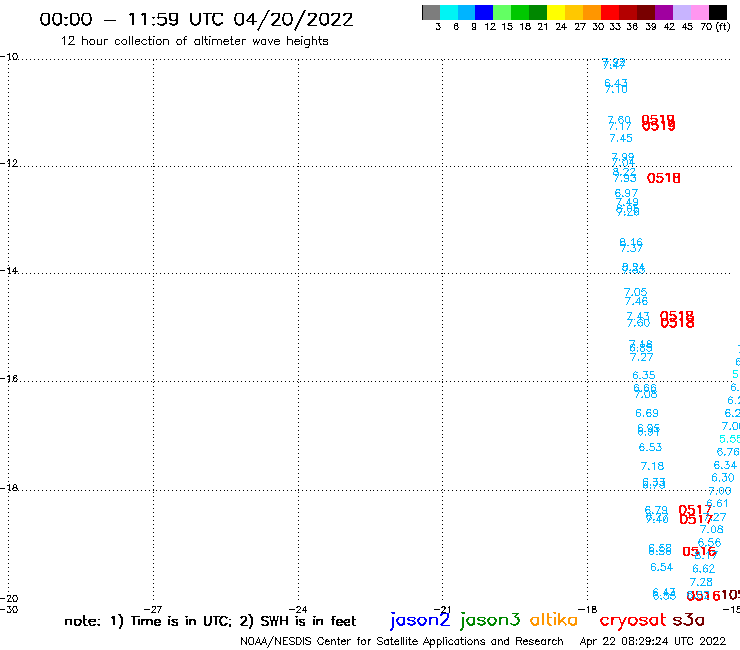
Task: Click the wave height value '6.62'
Action: pyautogui.click(x=704, y=569)
